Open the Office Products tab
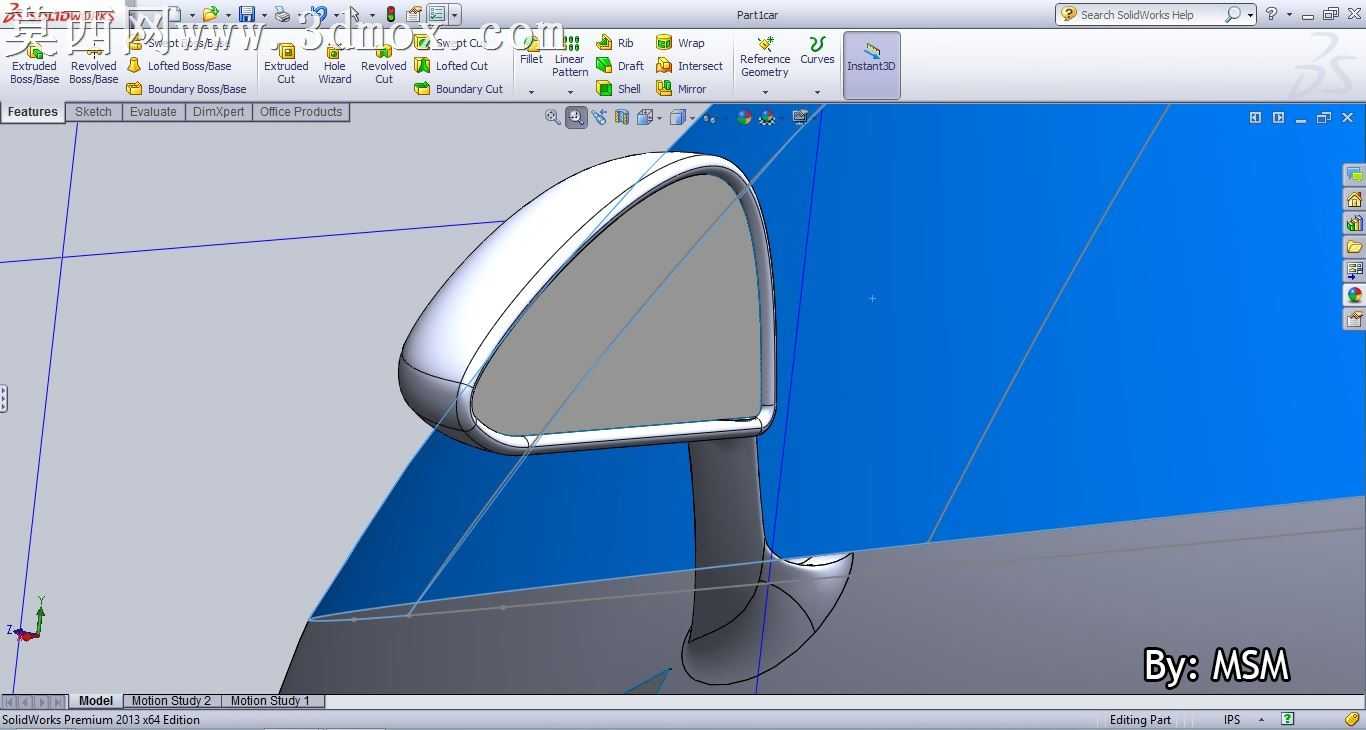 pos(301,112)
